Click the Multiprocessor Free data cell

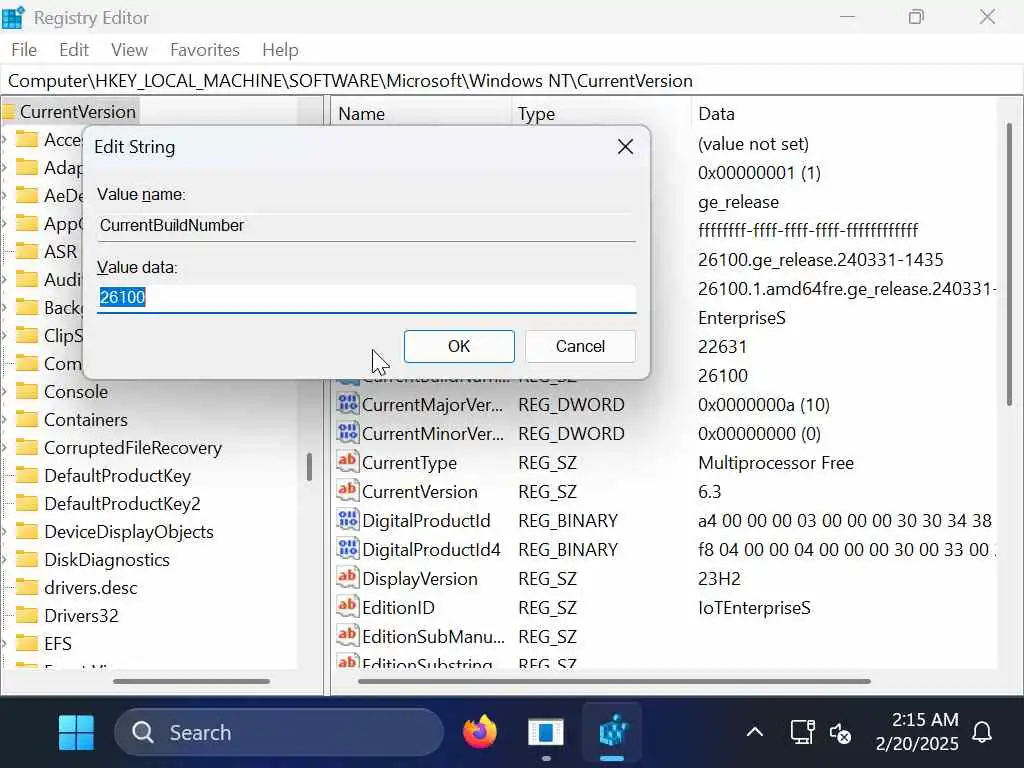[x=775, y=462]
